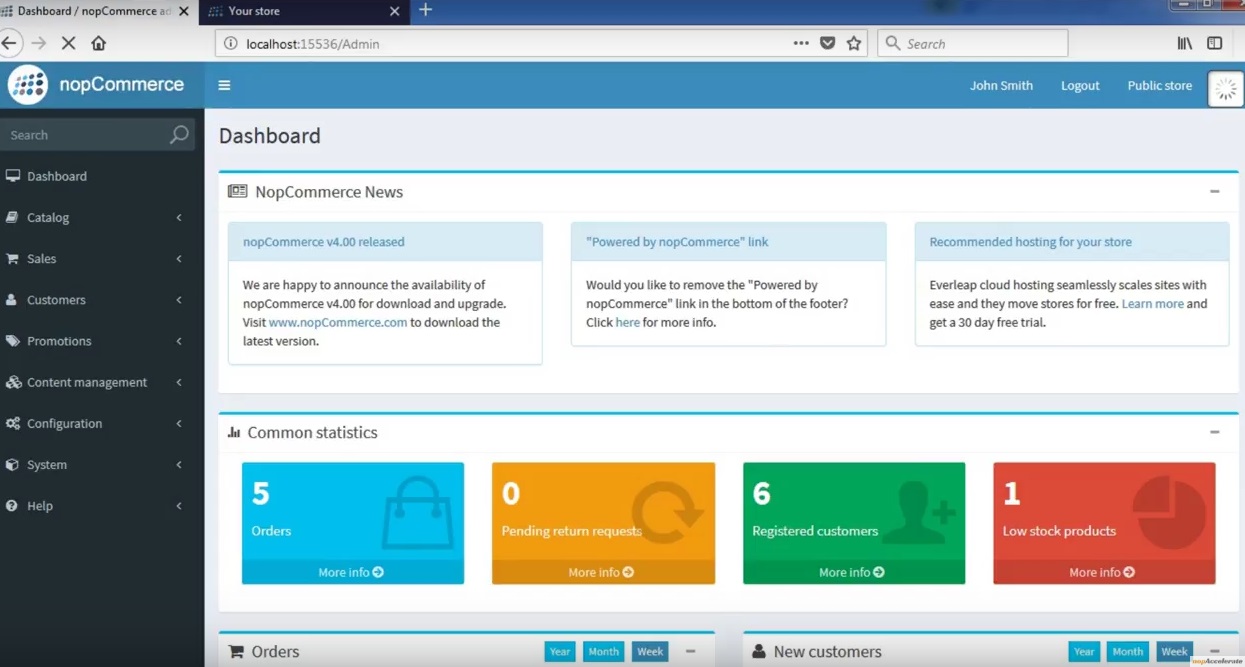1245x667 pixels.
Task: Go to the browser home page icon
Action: point(98,43)
